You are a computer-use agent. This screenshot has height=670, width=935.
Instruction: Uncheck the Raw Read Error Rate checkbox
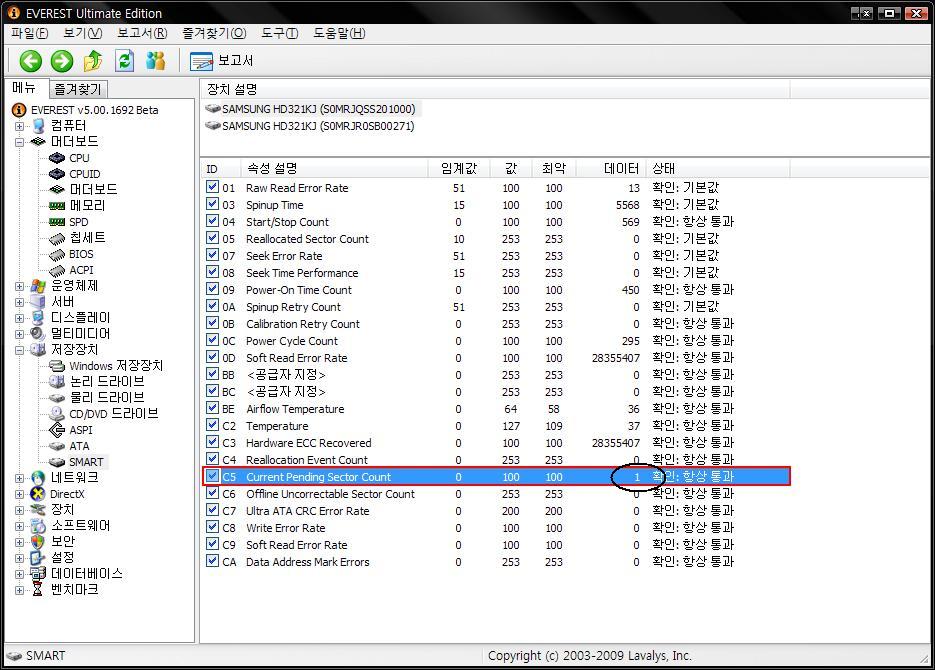pyautogui.click(x=212, y=187)
